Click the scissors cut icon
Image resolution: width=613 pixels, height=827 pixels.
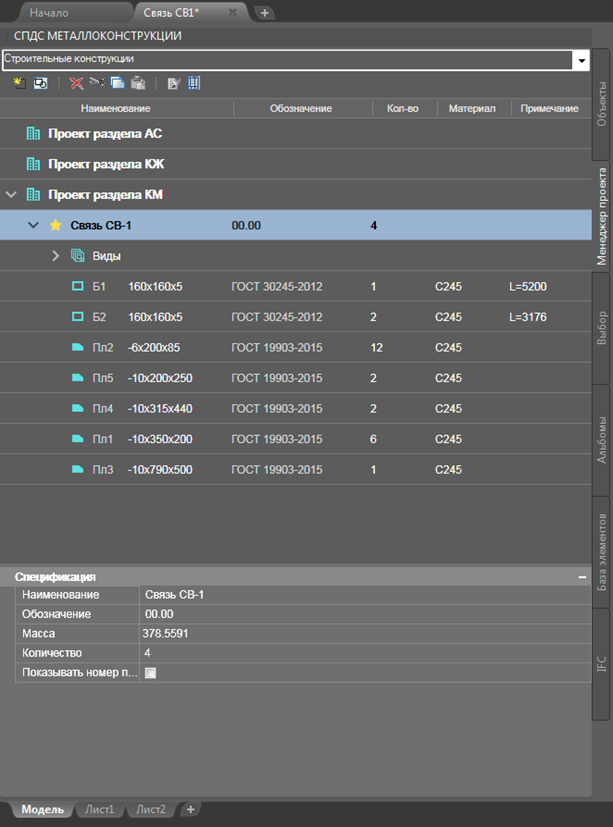tap(97, 82)
